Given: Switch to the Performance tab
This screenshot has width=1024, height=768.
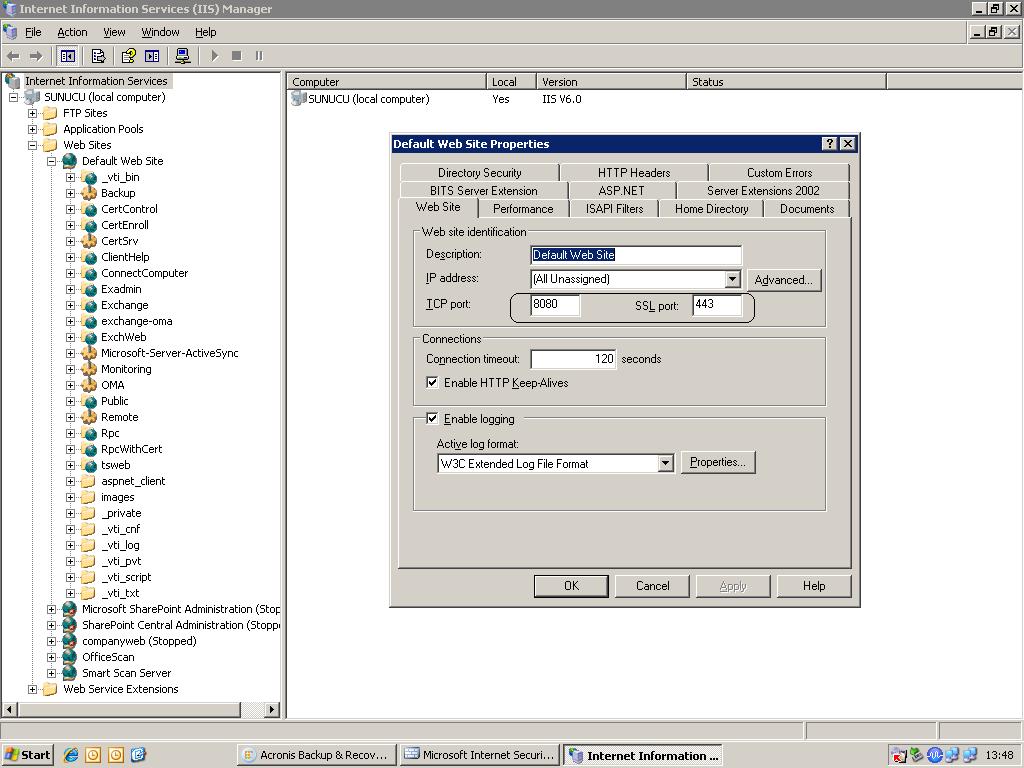Looking at the screenshot, I should tap(522, 208).
